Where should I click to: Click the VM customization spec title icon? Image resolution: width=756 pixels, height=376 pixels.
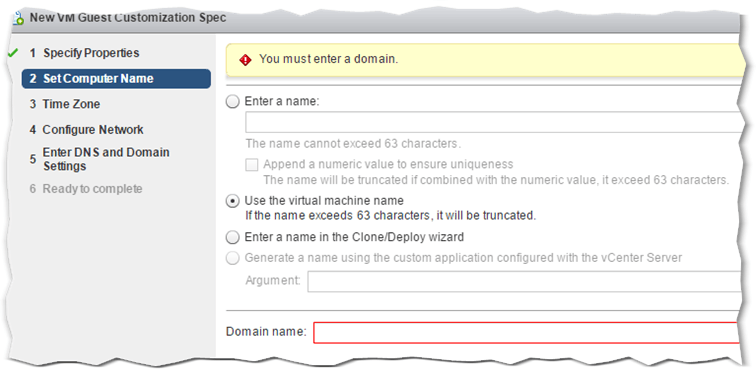19,19
